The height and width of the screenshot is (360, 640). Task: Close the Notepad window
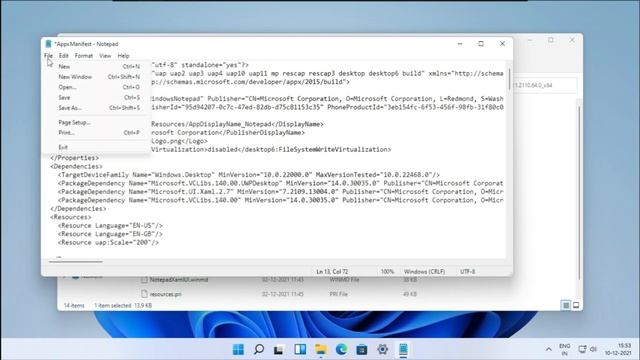[502, 44]
